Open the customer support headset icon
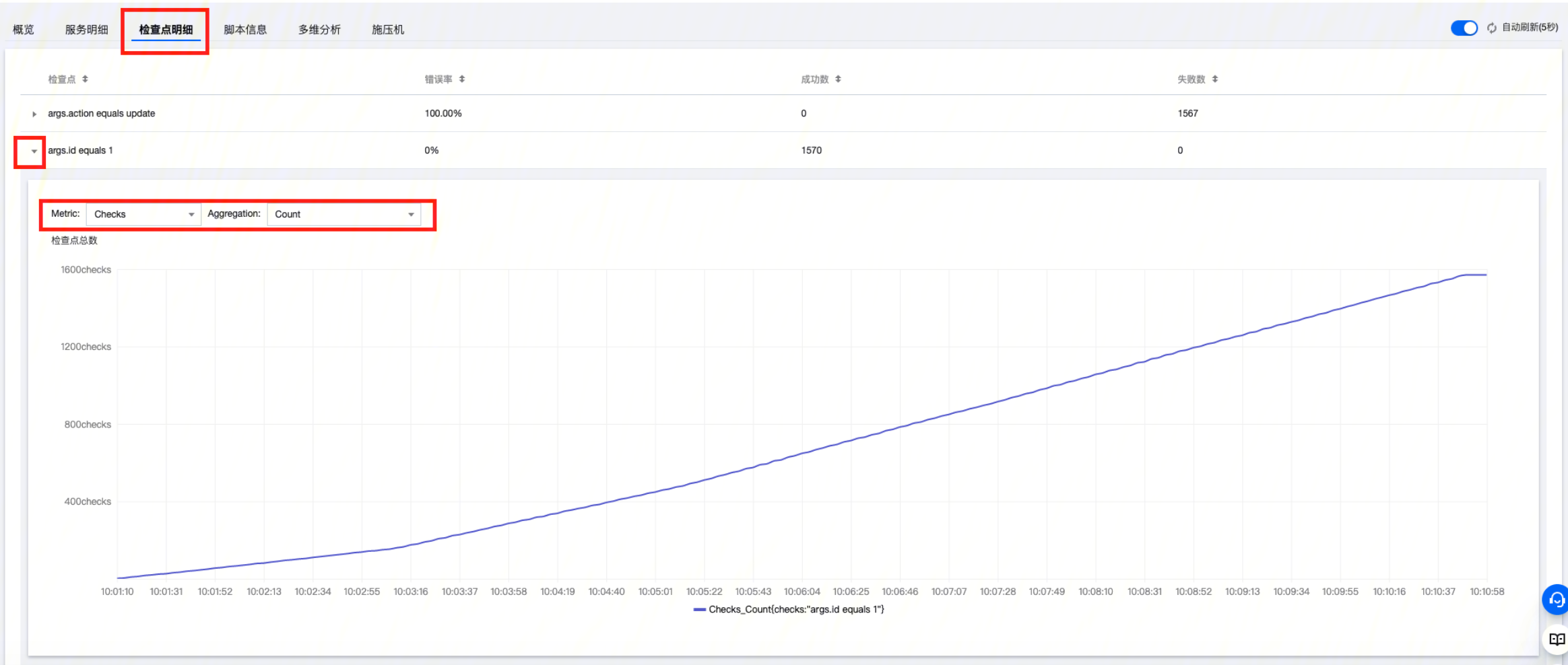The height and width of the screenshot is (665, 1568). pyautogui.click(x=1556, y=599)
